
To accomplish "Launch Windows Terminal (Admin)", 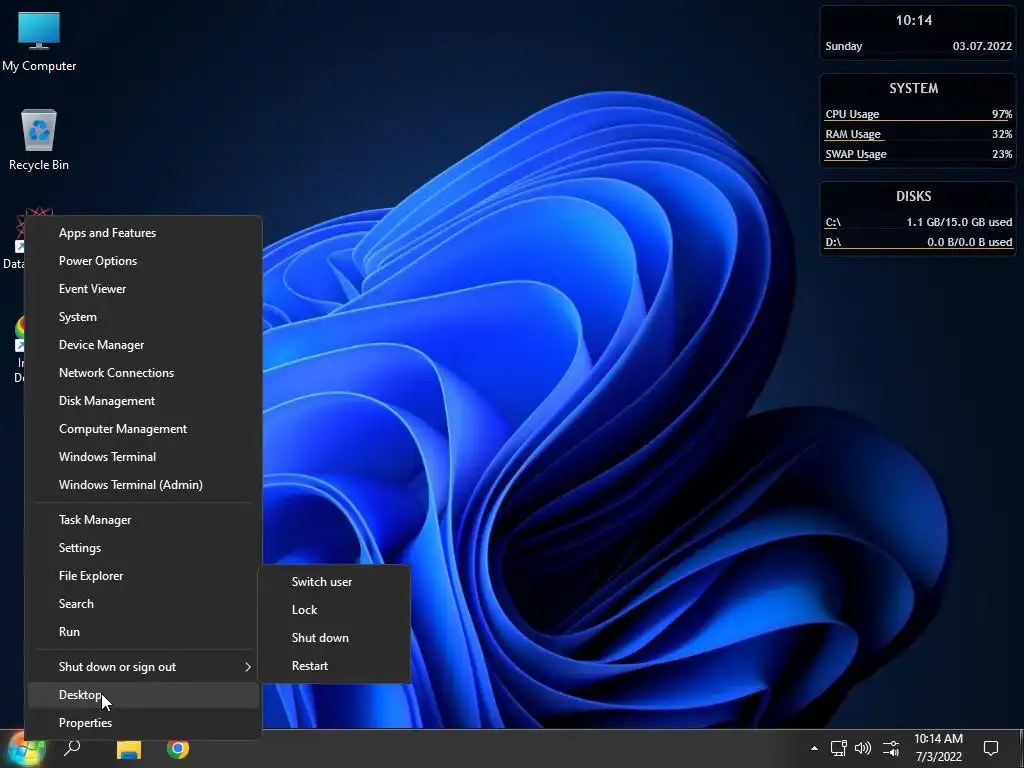I will click(144, 485).
